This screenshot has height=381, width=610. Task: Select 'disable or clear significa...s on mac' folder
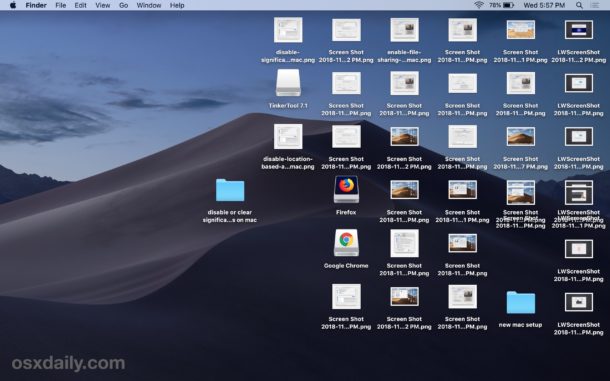(230, 190)
